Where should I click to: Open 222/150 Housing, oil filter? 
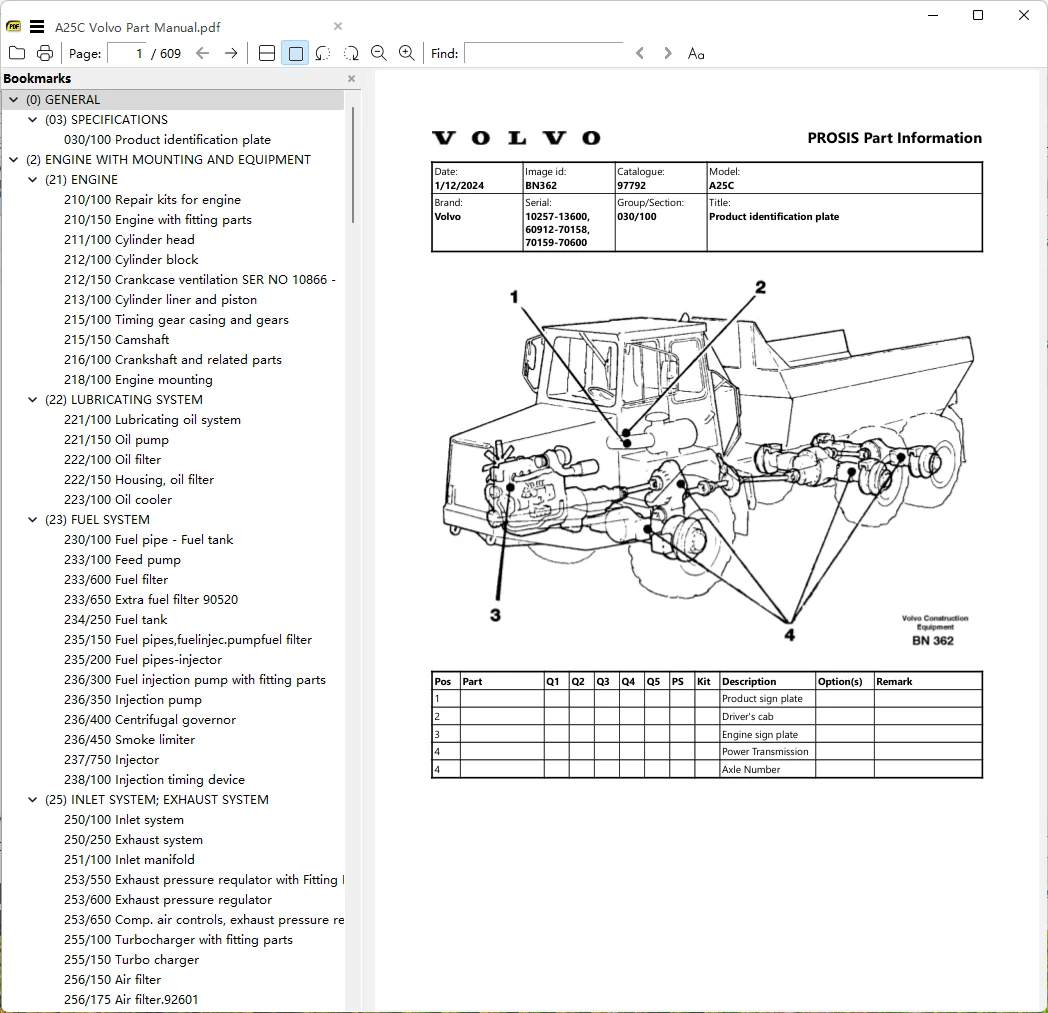[139, 480]
